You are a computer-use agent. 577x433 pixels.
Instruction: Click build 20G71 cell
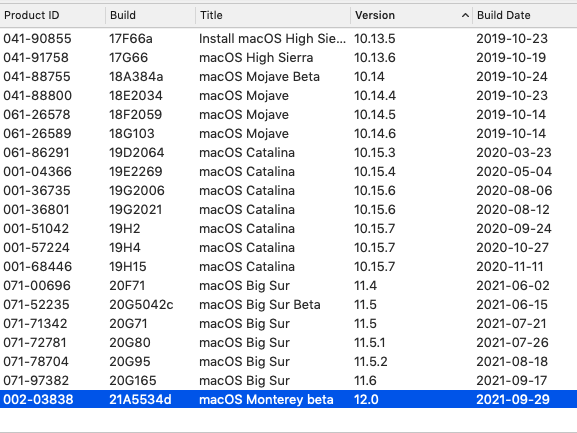(128, 324)
